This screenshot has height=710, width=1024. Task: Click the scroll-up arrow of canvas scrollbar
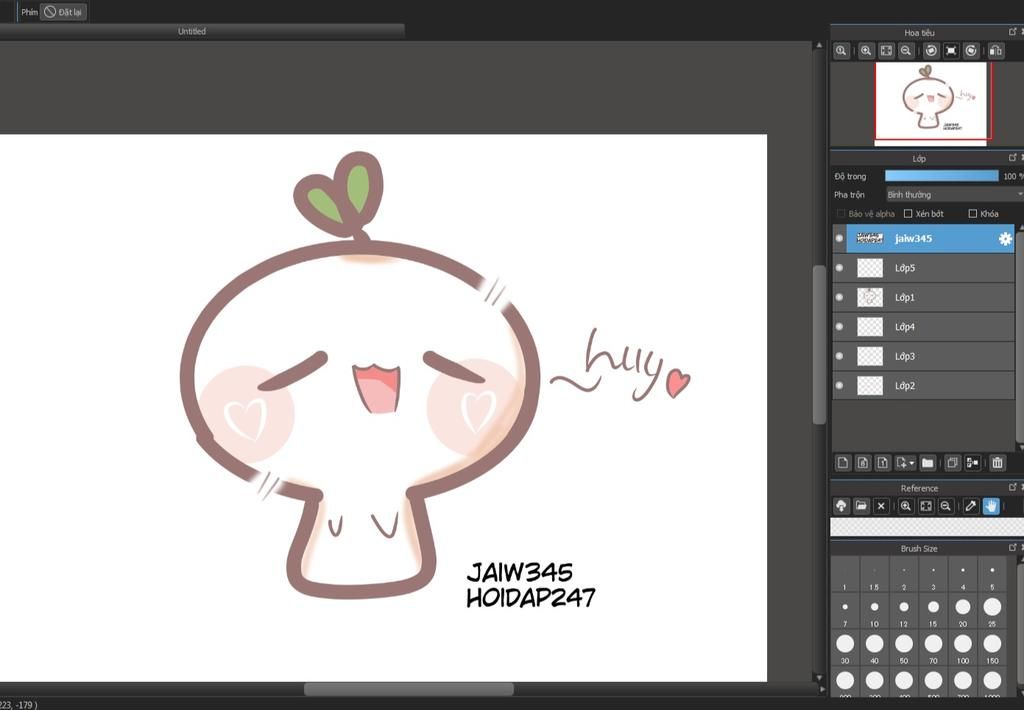819,45
